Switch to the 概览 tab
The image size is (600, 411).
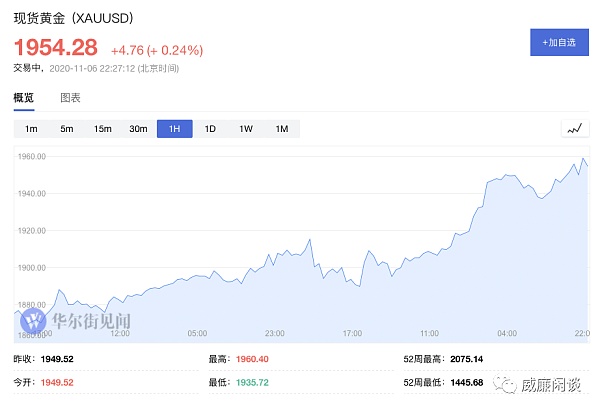pyautogui.click(x=23, y=98)
